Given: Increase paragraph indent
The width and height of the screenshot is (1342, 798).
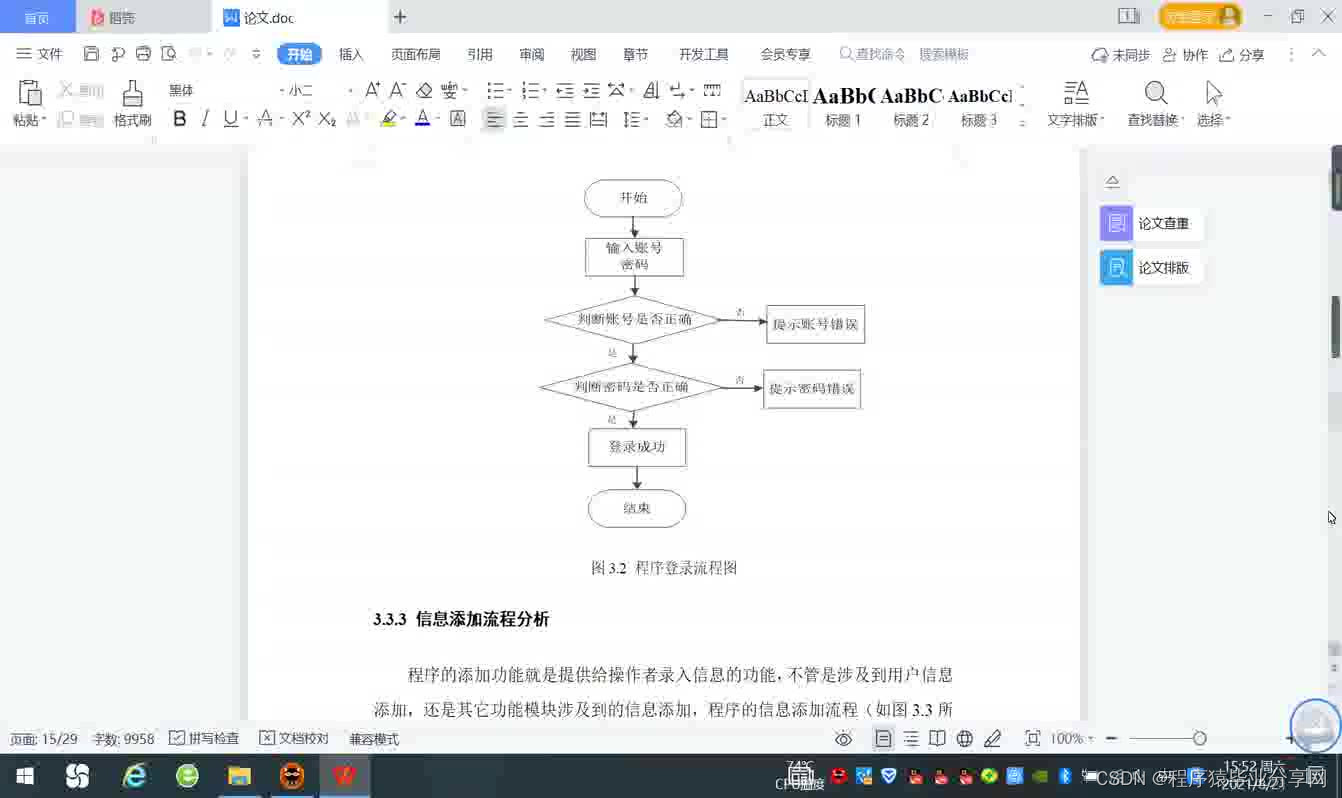Looking at the screenshot, I should point(591,90).
